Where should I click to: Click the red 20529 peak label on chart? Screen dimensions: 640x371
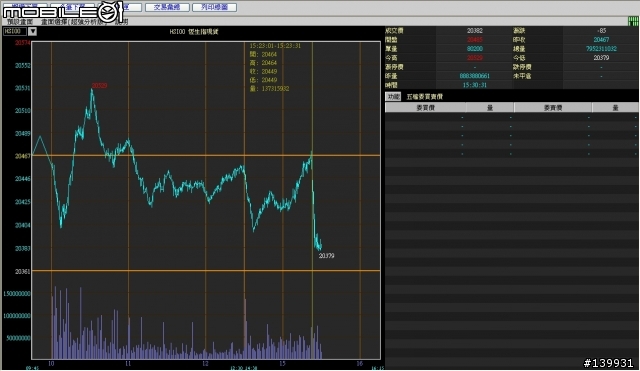pyautogui.click(x=99, y=86)
